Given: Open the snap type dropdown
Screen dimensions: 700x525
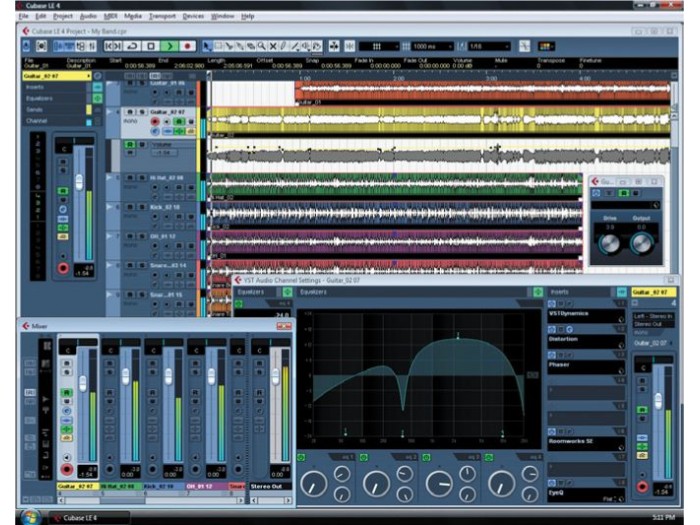Looking at the screenshot, I should 379,46.
